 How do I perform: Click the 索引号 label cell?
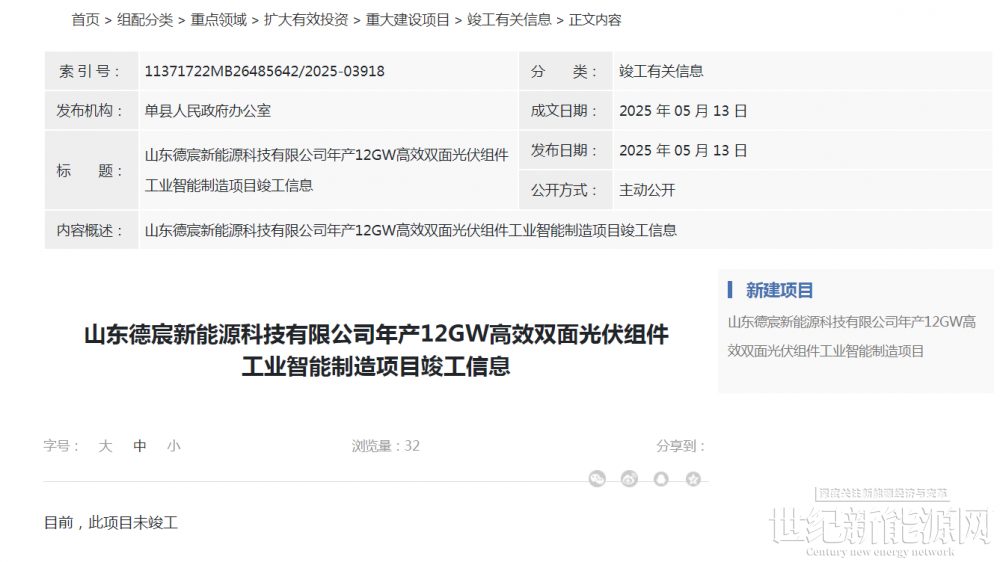point(91,71)
